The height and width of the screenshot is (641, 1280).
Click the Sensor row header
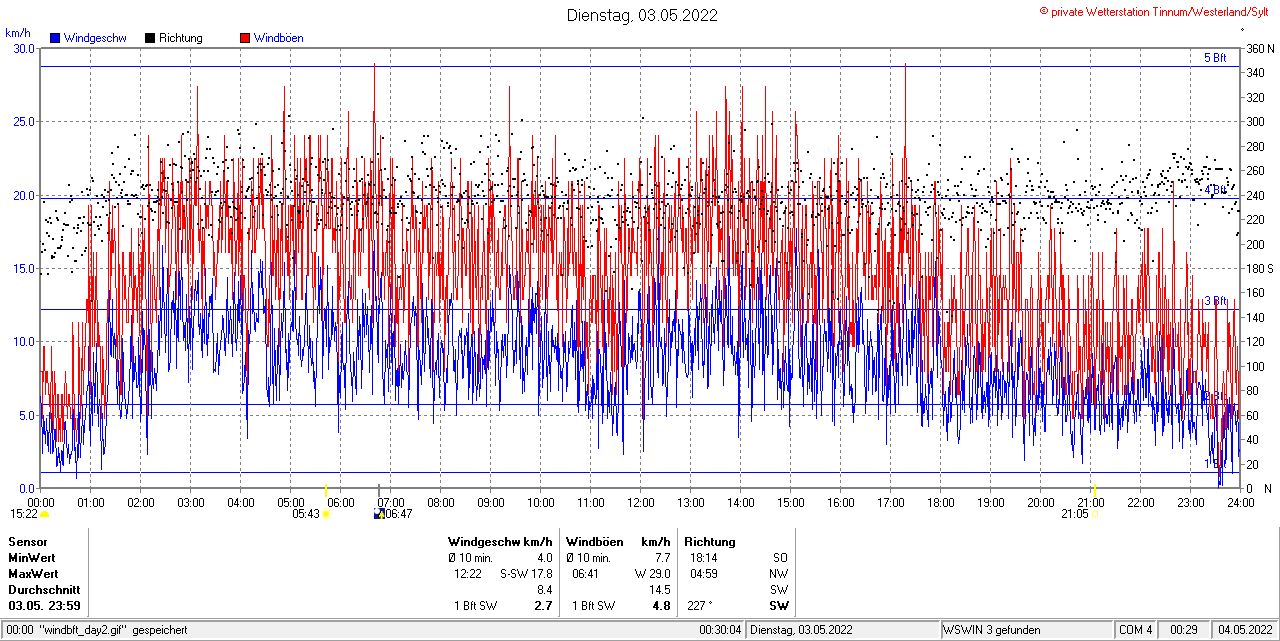pos(28,541)
